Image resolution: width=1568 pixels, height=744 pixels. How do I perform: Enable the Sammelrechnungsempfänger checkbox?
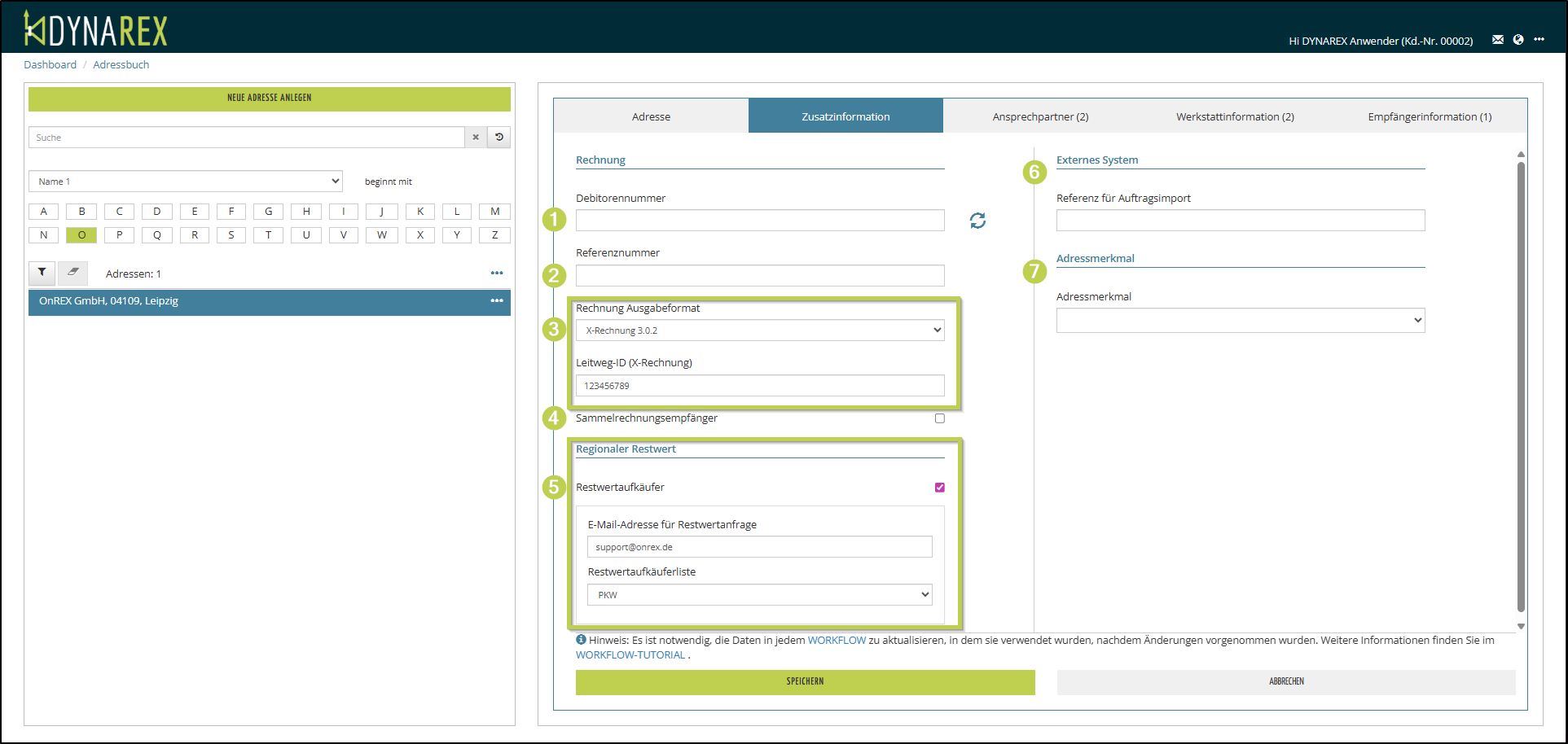pos(940,418)
